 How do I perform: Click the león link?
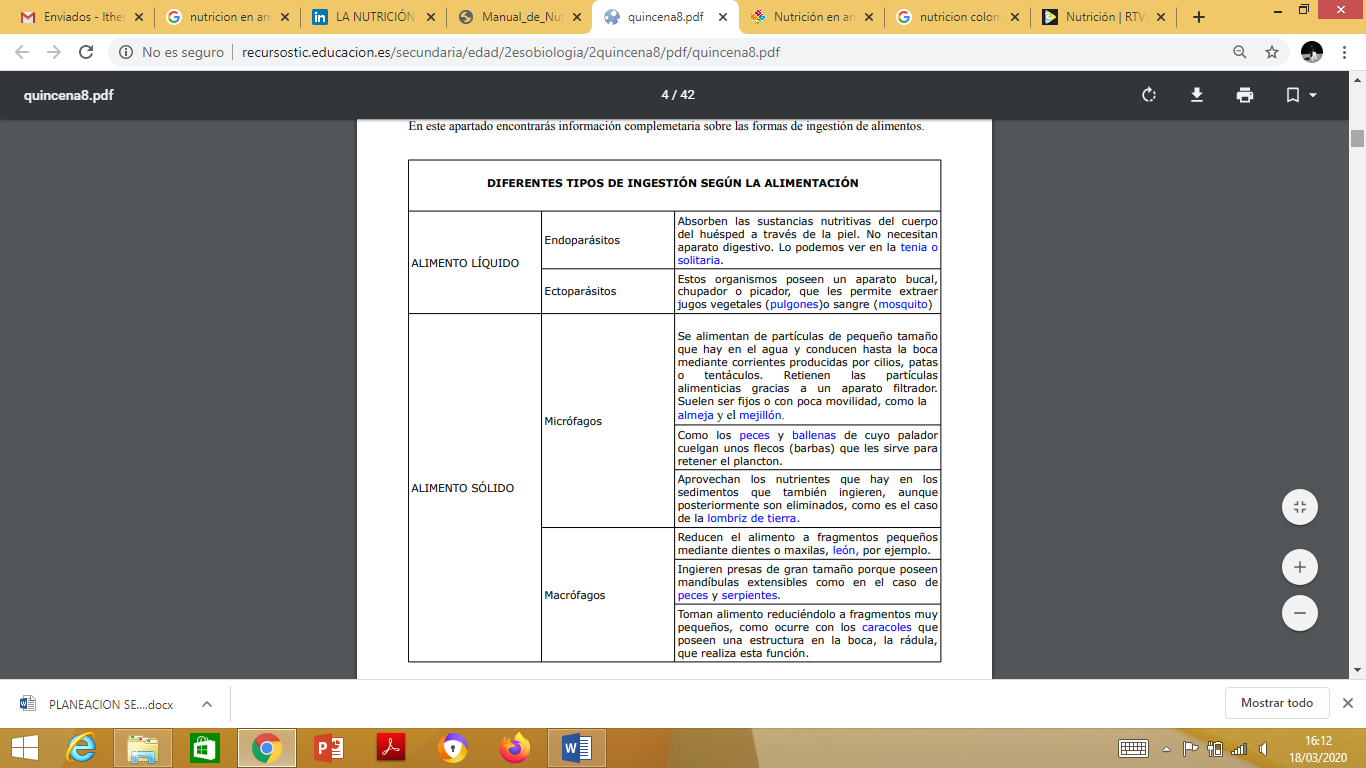click(x=844, y=550)
